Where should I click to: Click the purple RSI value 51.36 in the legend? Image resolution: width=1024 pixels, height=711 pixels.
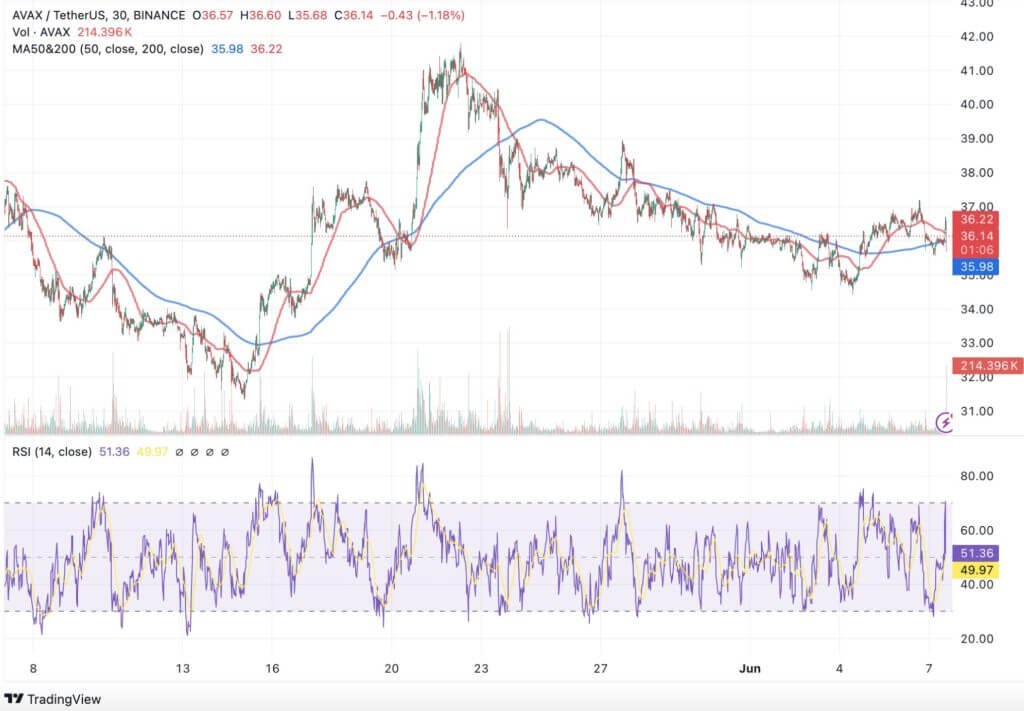tap(114, 452)
